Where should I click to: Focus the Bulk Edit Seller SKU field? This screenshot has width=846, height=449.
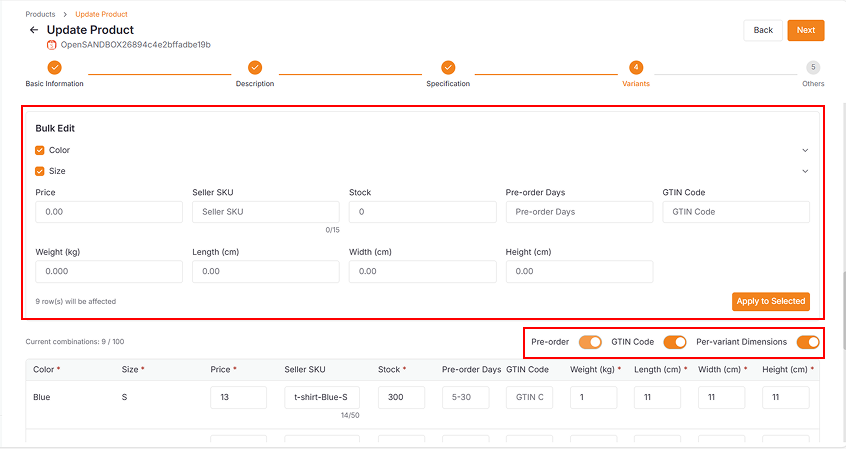265,212
